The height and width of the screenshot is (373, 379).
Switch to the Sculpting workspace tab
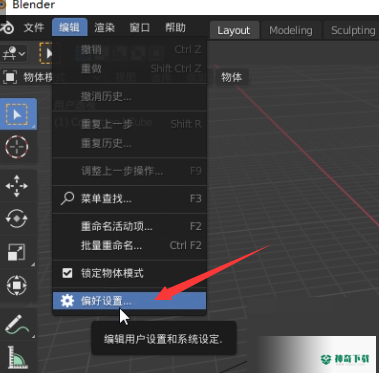pyautogui.click(x=352, y=30)
